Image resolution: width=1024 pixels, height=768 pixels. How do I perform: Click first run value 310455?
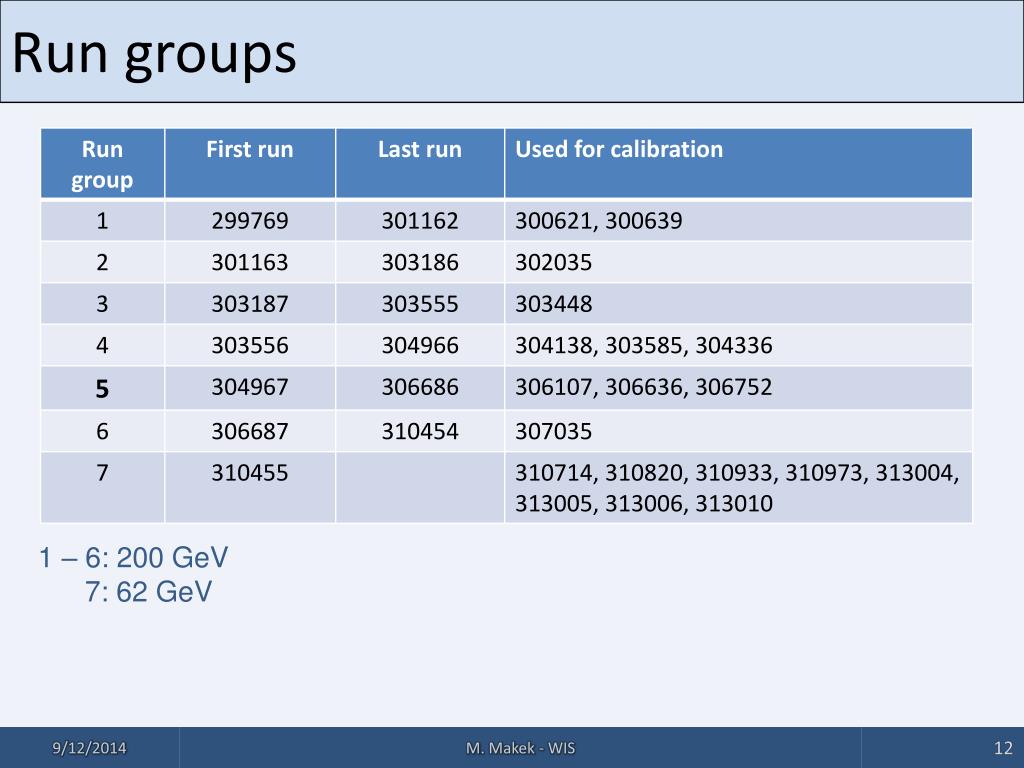249,473
